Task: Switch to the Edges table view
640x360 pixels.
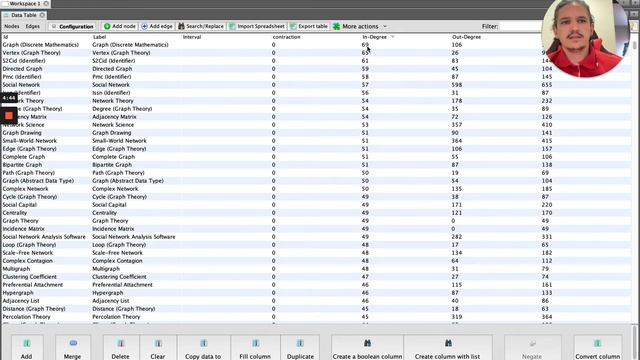Action: pos(33,26)
